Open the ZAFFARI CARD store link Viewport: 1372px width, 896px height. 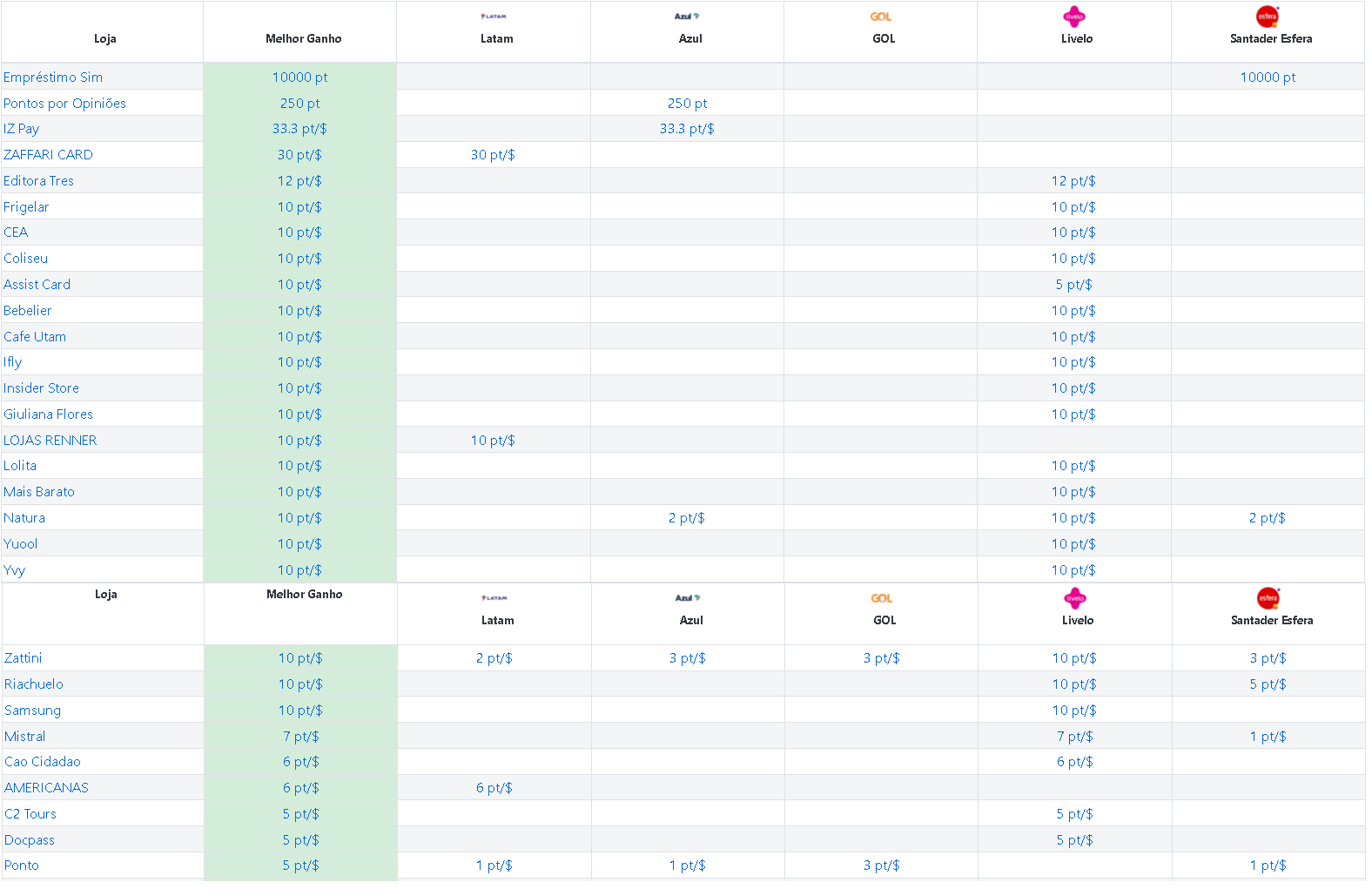point(48,155)
